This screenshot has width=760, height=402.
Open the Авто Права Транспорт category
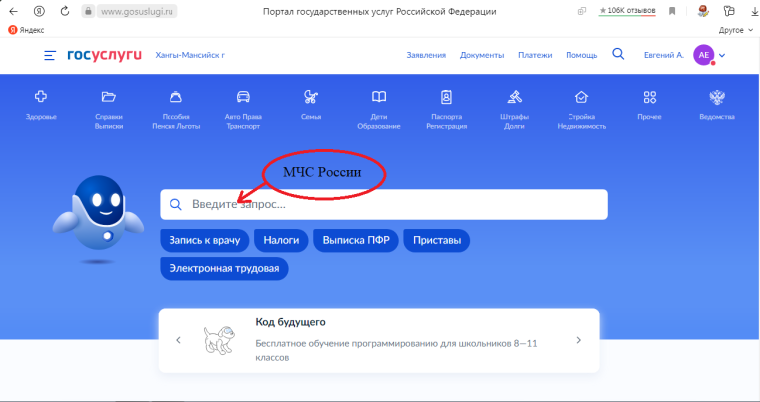[243, 109]
